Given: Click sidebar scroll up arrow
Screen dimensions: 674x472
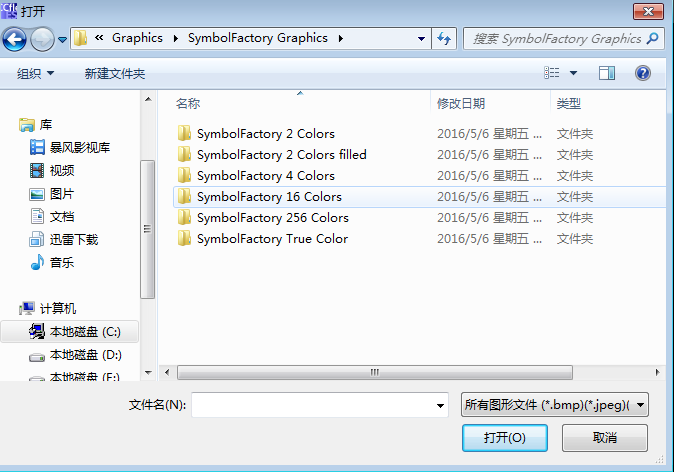Looking at the screenshot, I should (148, 99).
